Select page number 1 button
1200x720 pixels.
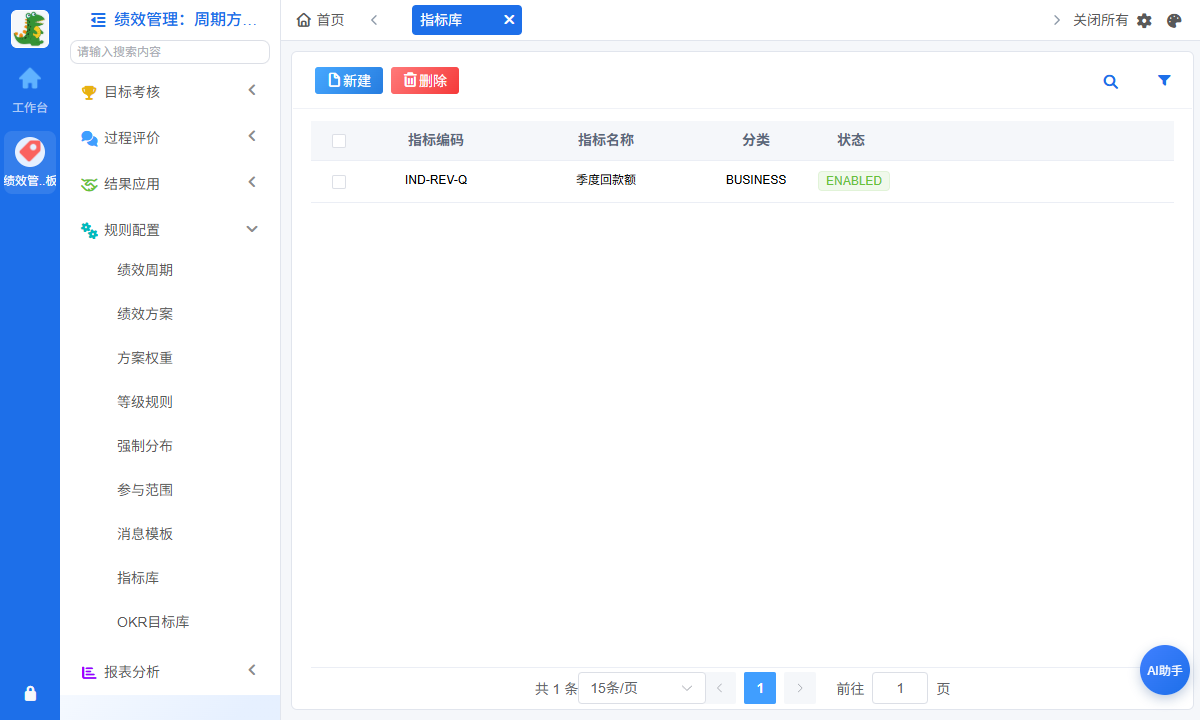[760, 688]
